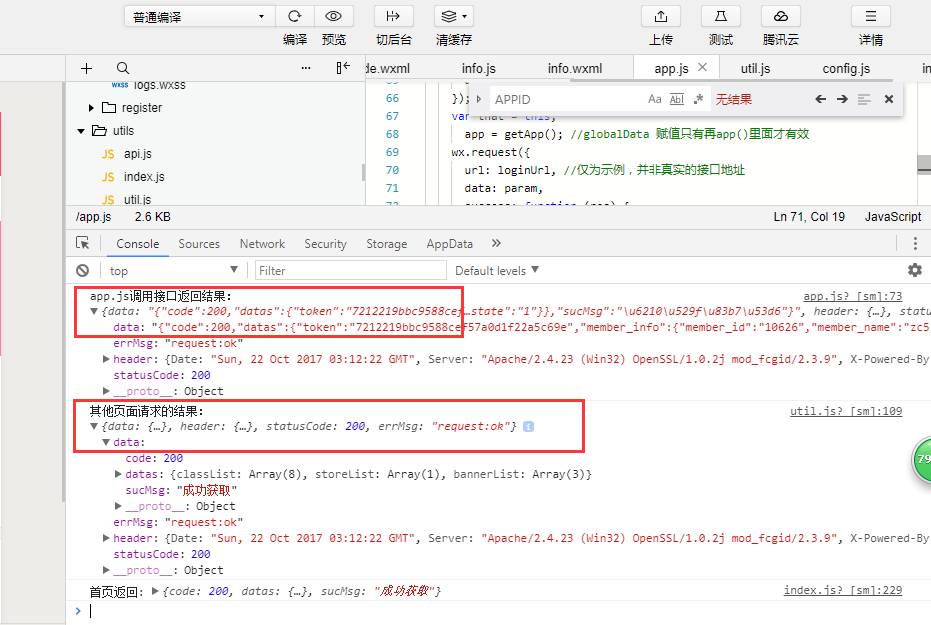Close the find widget

pyautogui.click(x=889, y=99)
